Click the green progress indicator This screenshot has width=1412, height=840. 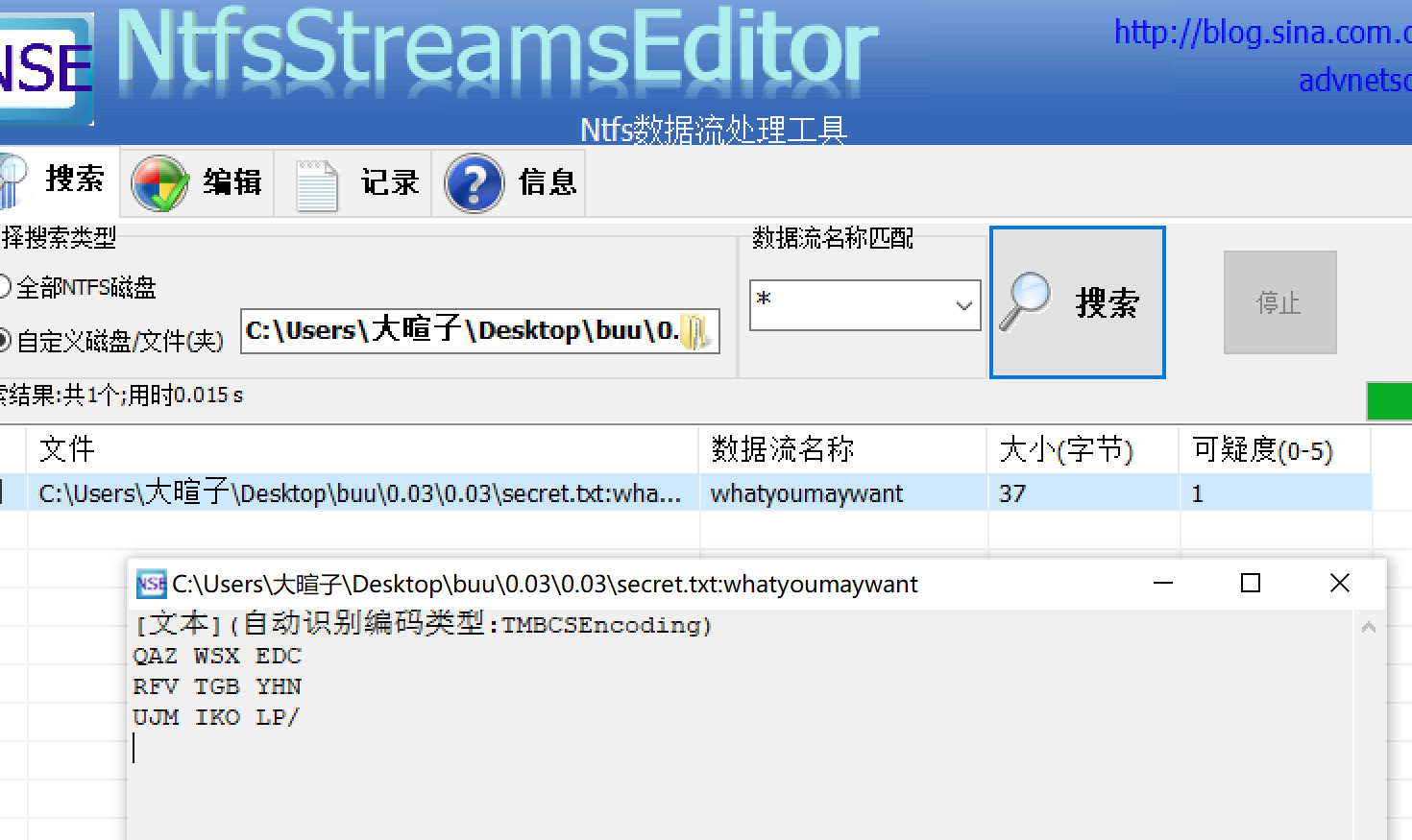[1389, 401]
